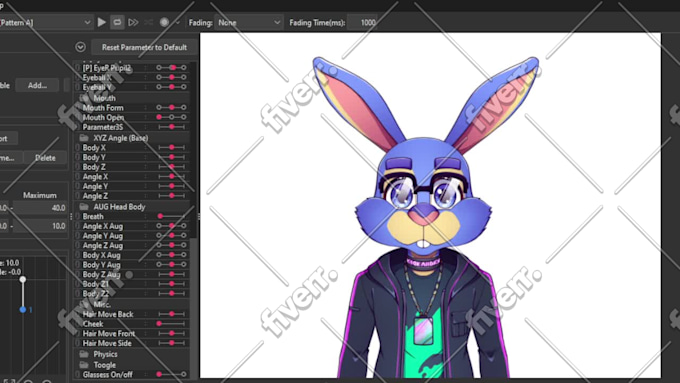Click the Add... button
Viewport: 680px width, 383px height.
pyautogui.click(x=37, y=85)
